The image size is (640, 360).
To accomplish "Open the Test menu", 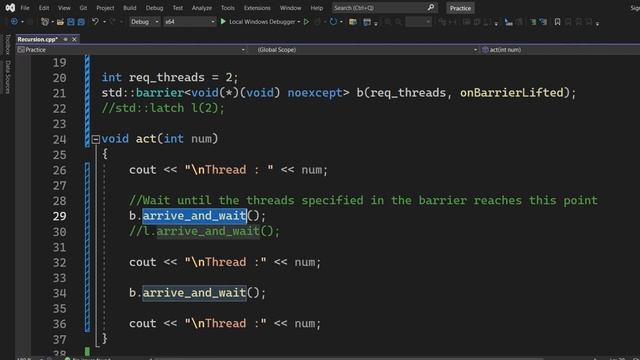I will click(178, 8).
